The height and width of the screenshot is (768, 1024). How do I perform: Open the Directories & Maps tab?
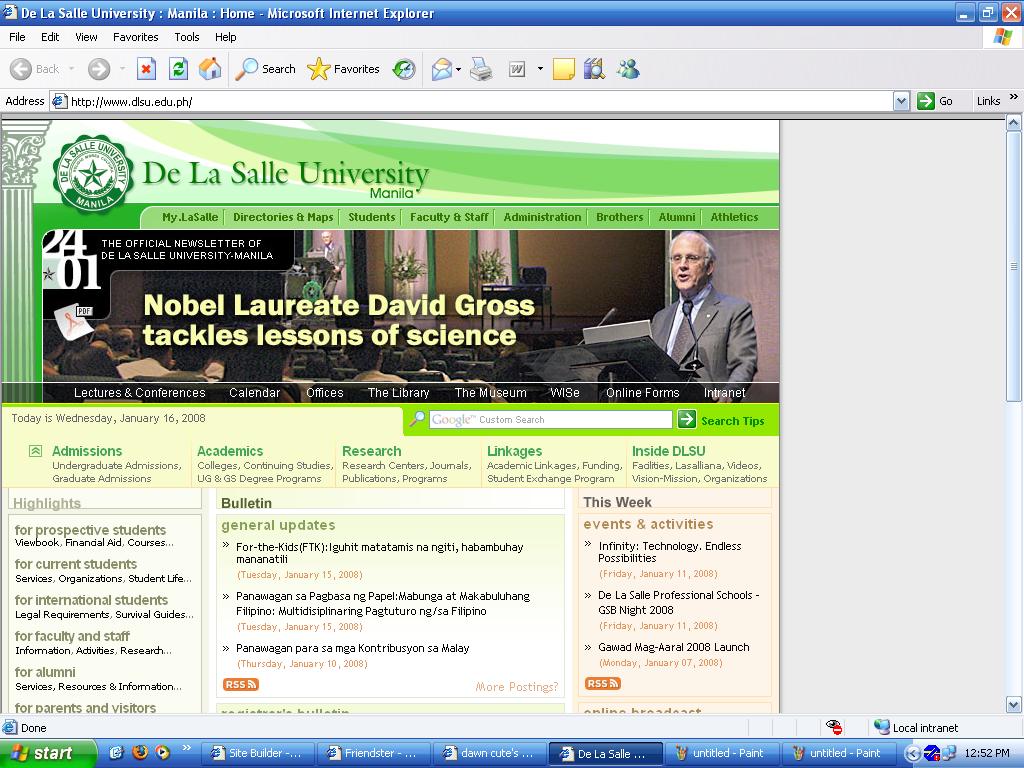[x=283, y=217]
